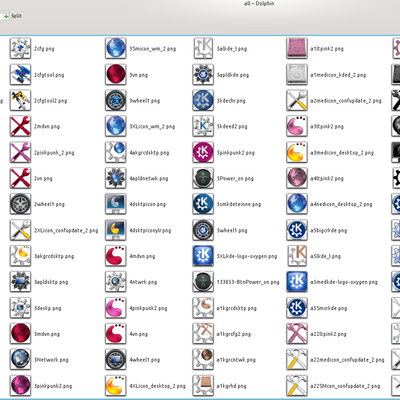This screenshot has height=400, width=400.
Task: Select the 5Power_on.png power button thumbnail
Action: click(x=203, y=178)
